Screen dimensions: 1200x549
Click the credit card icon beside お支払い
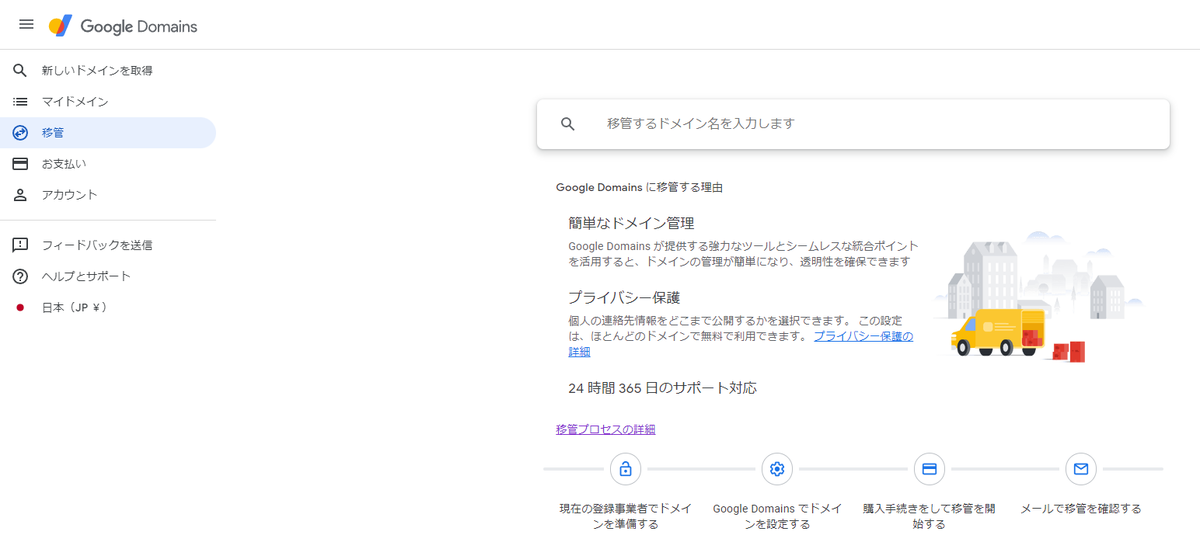tap(20, 164)
